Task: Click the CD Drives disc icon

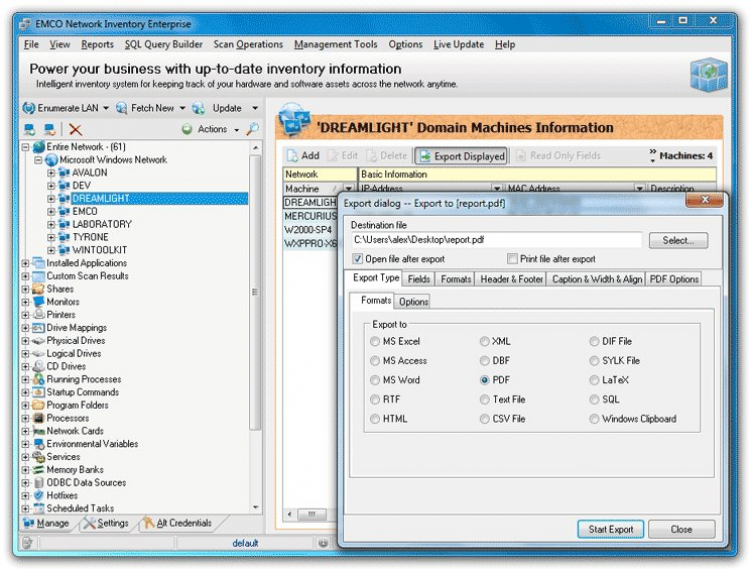Action: coord(38,366)
